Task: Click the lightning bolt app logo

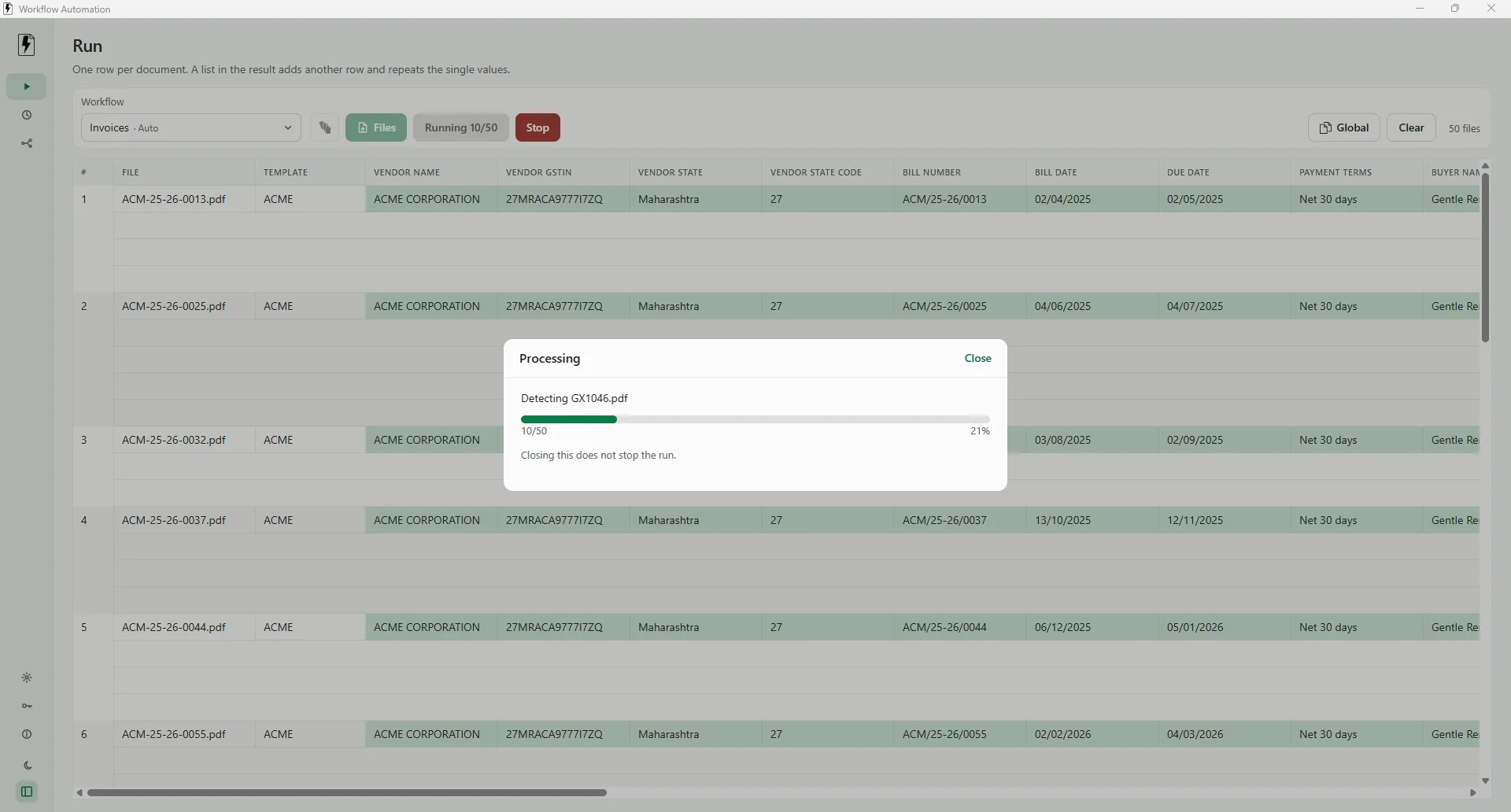Action: coord(27,45)
